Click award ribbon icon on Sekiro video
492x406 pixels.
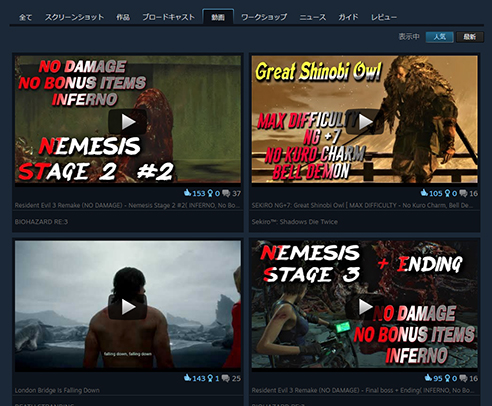[x=447, y=193]
